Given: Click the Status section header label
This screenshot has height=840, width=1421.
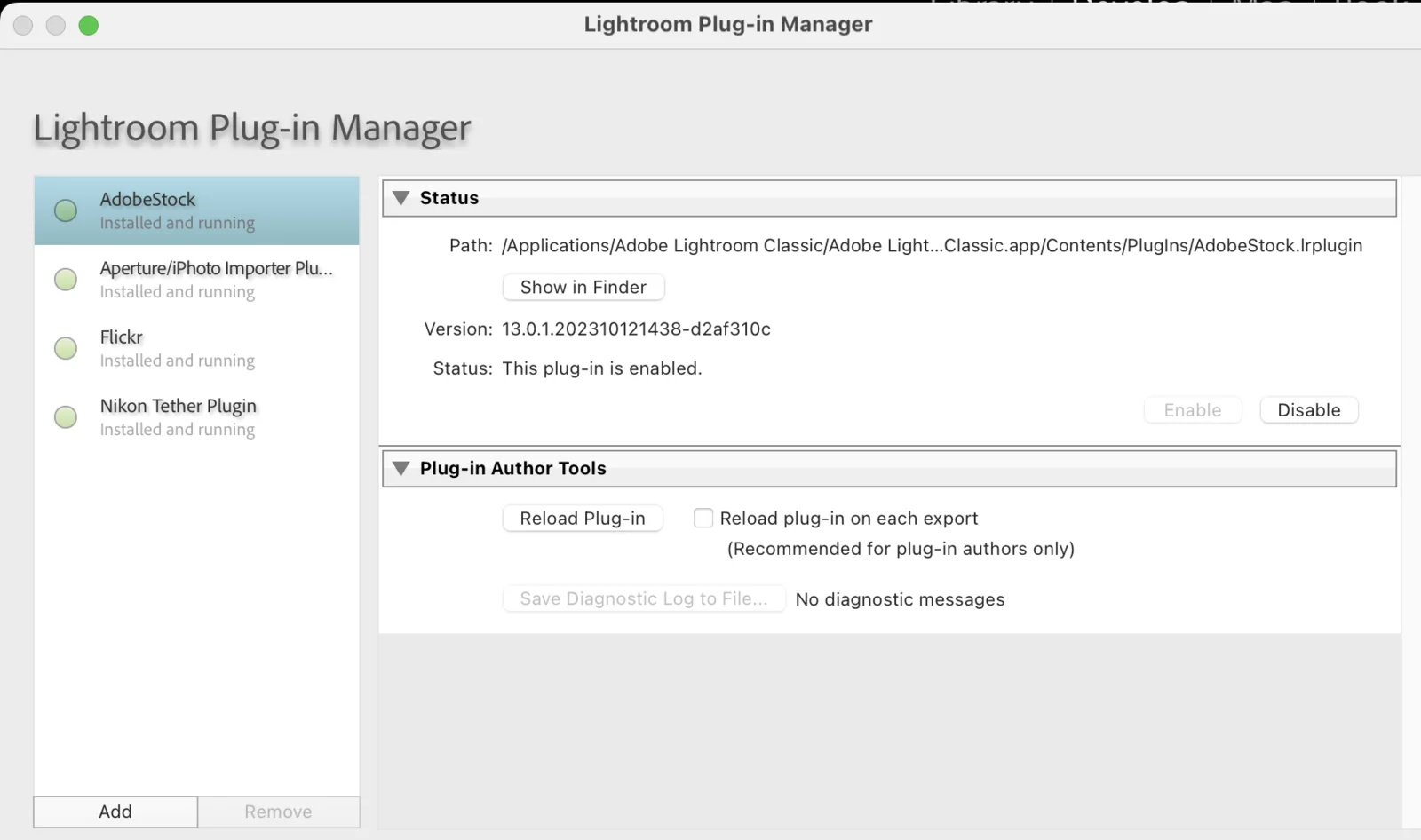Looking at the screenshot, I should tap(449, 198).
